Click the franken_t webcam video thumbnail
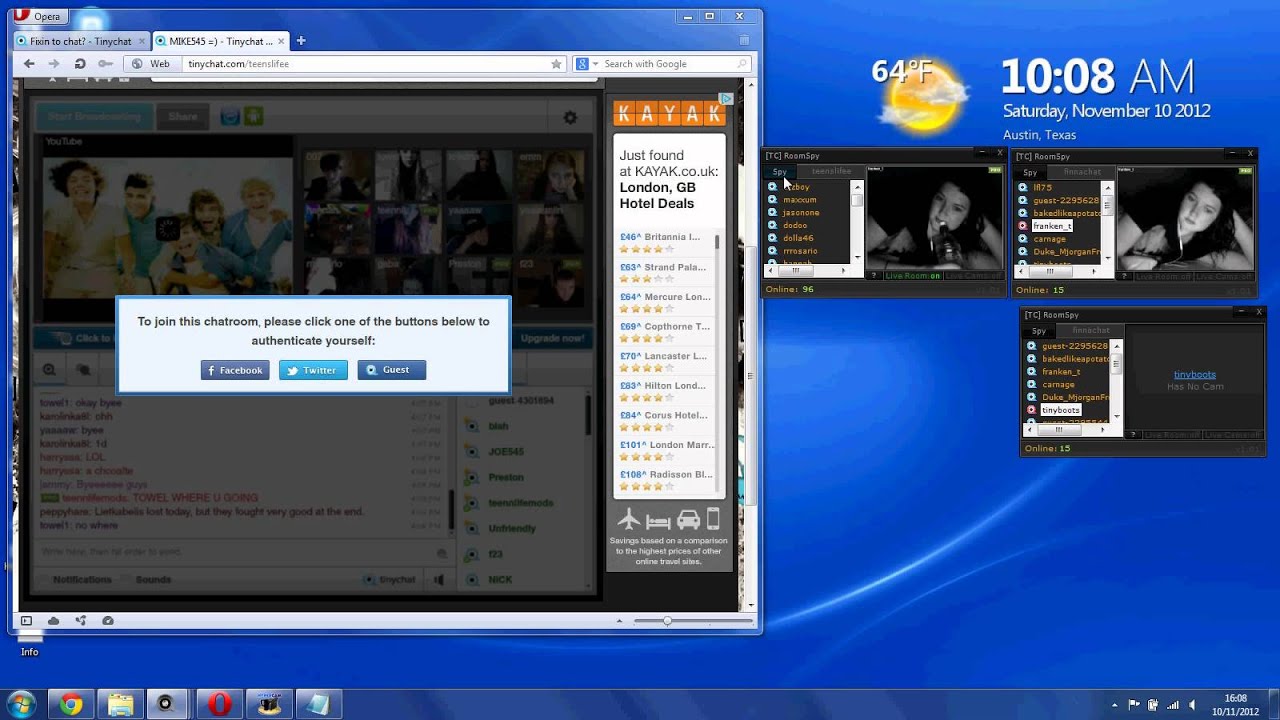The height and width of the screenshot is (720, 1280). click(1185, 217)
